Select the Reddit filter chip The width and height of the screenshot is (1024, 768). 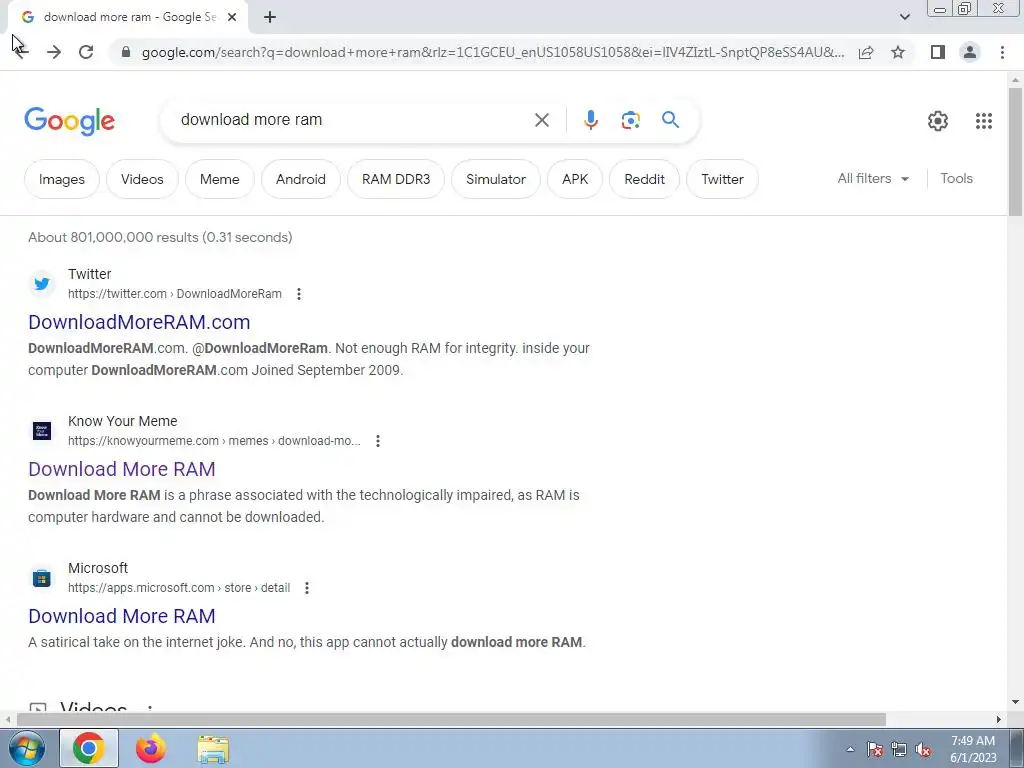click(644, 179)
